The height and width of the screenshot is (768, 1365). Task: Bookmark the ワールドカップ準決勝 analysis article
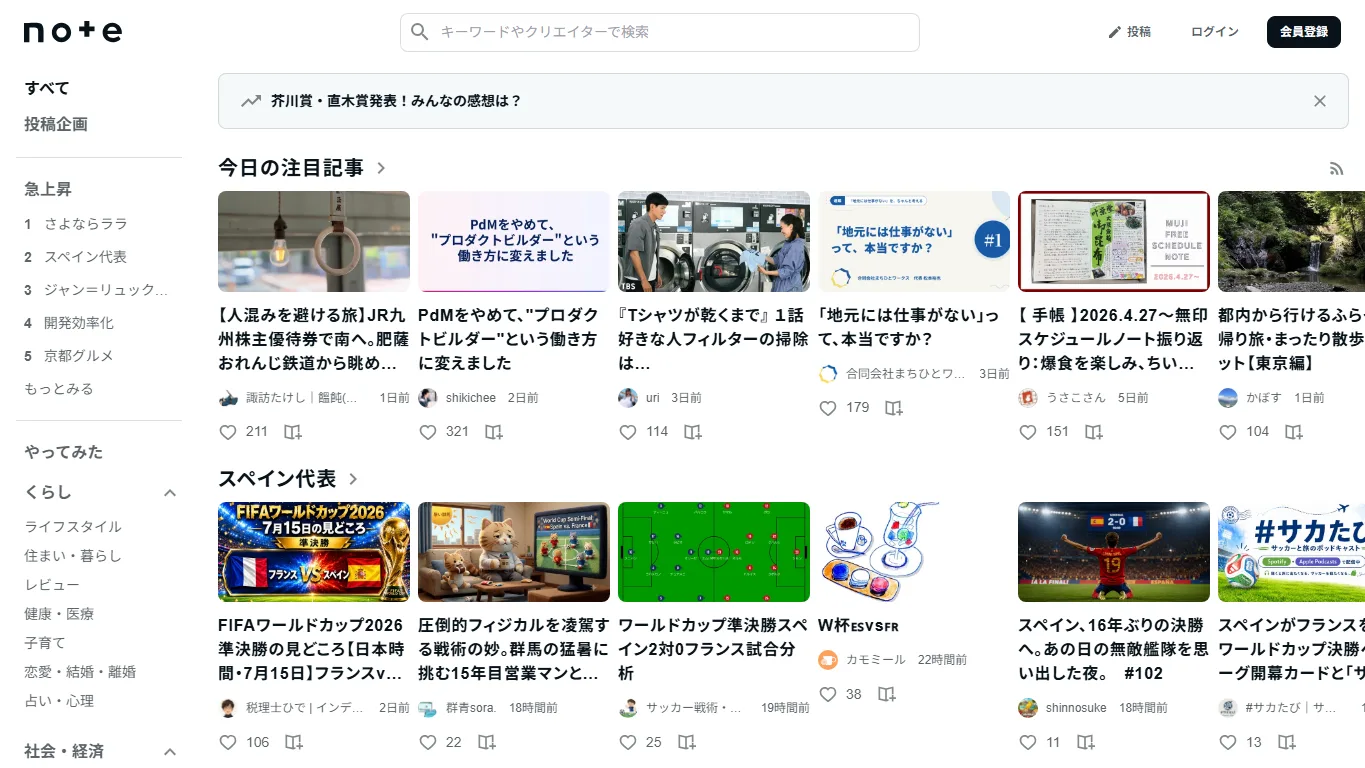click(687, 742)
